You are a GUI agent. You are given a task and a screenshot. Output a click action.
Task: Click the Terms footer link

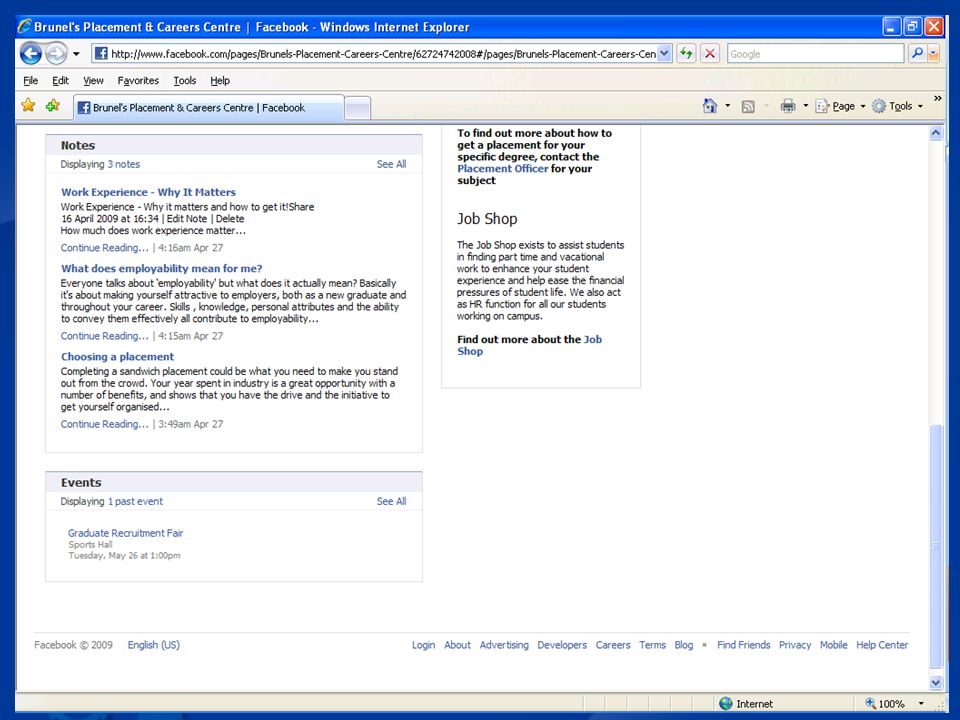(653, 645)
